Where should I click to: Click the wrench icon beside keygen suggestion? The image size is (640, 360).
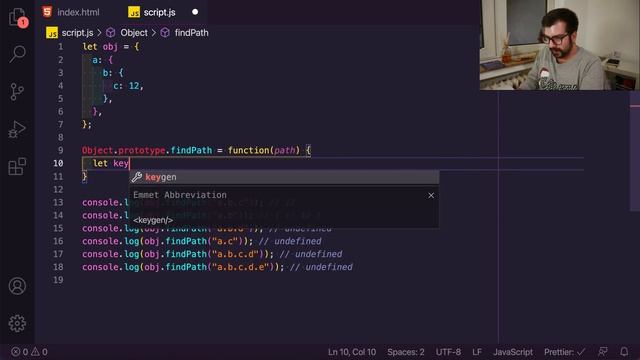pos(137,177)
